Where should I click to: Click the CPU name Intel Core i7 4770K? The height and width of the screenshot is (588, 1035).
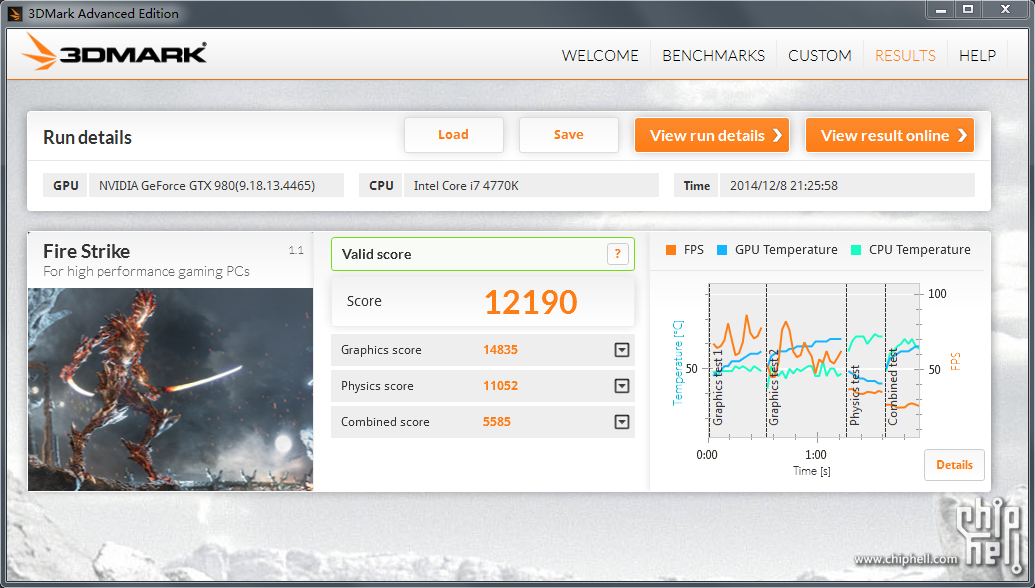pyautogui.click(x=466, y=185)
